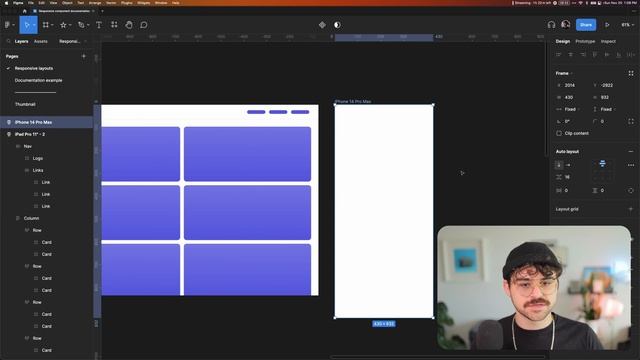The width and height of the screenshot is (640, 360).
Task: Click the audio headphones icon
Action: pyautogui.click(x=551, y=25)
